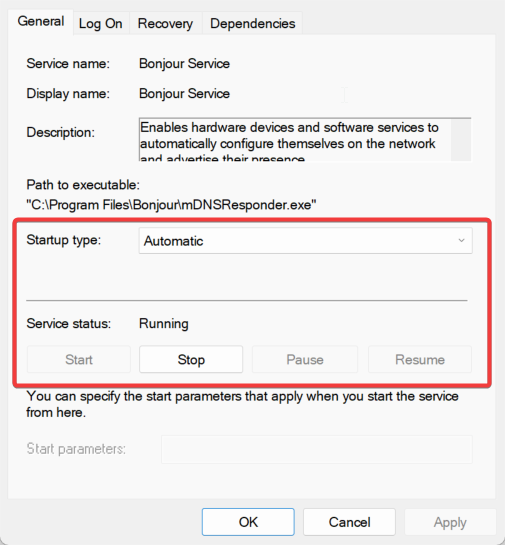
Task: Click the Resume service button
Action: click(420, 359)
